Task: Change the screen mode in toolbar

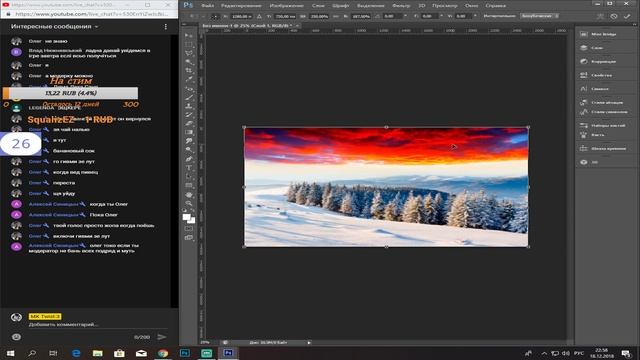Action: coord(189,238)
